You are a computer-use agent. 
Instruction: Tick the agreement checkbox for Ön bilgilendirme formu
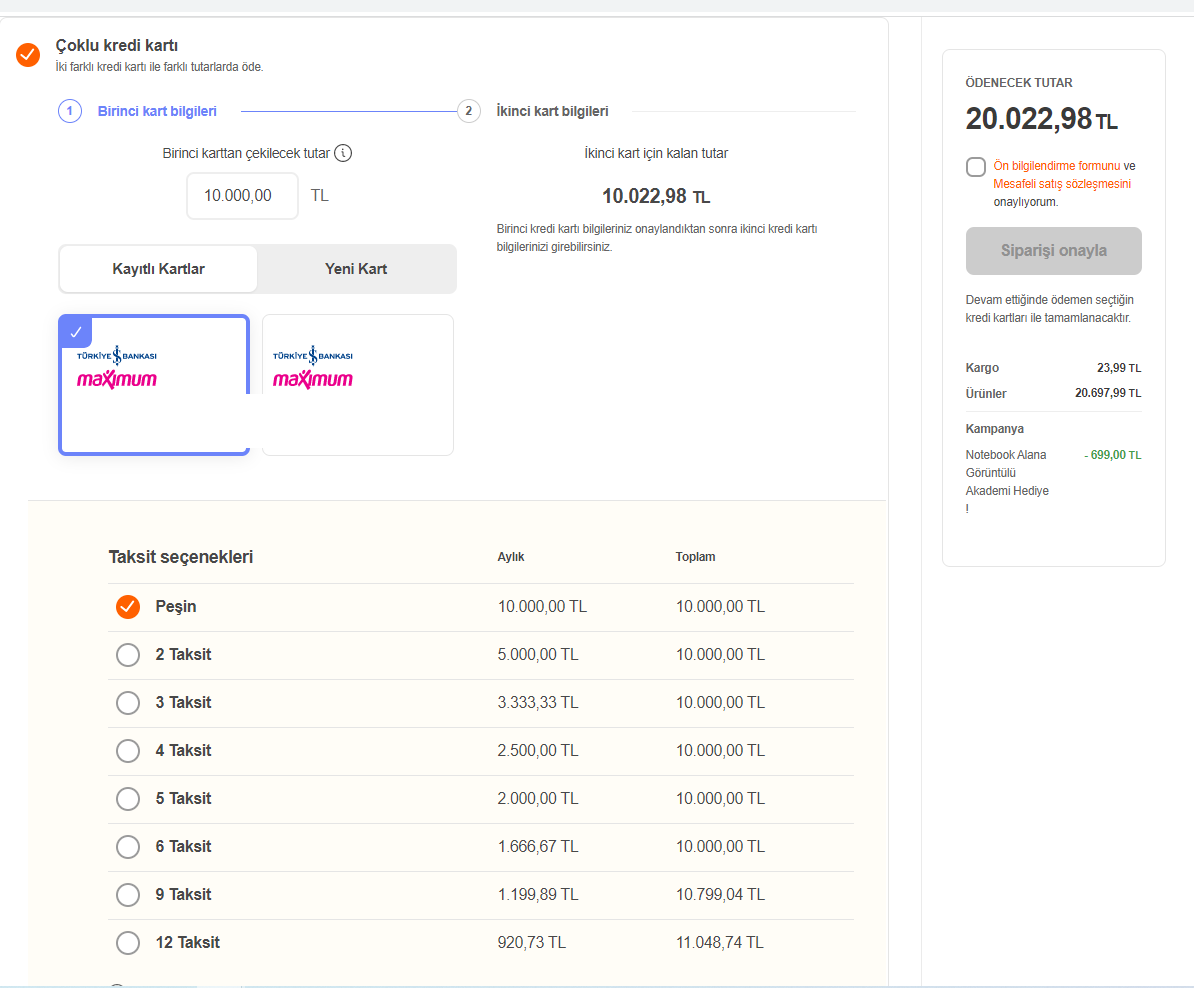976,167
